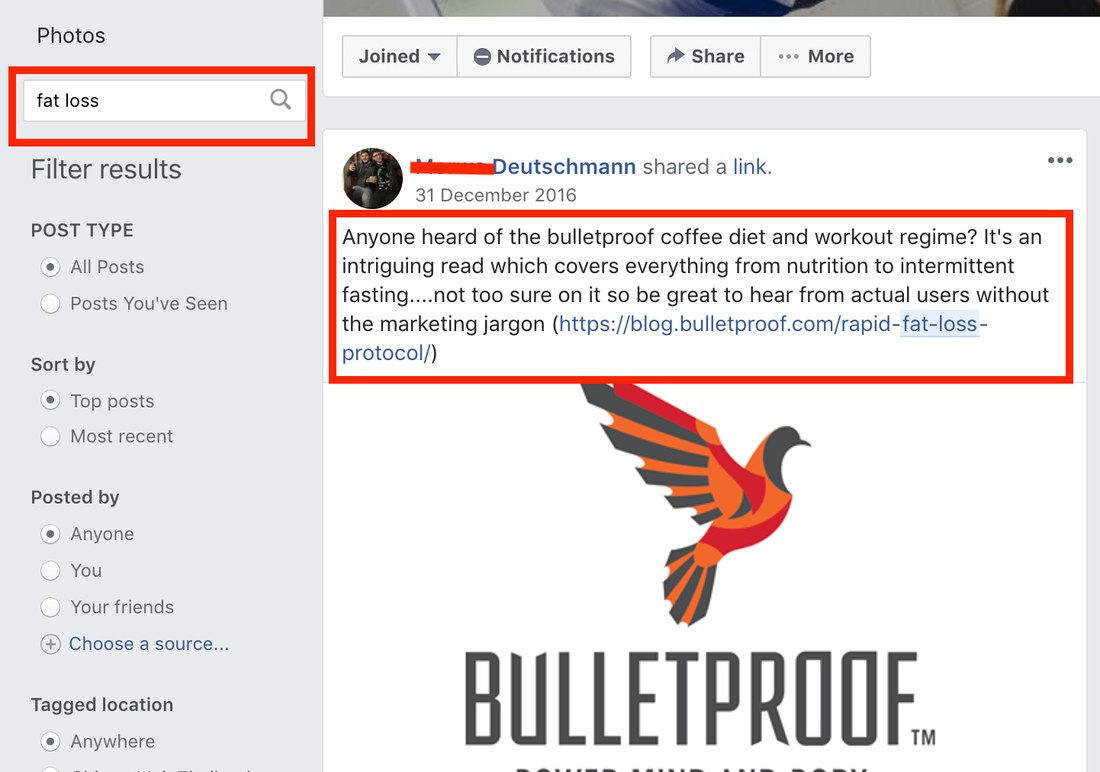Click the Notifications minus-circle icon
Screen dimensions: 1100x772
[x=482, y=57]
